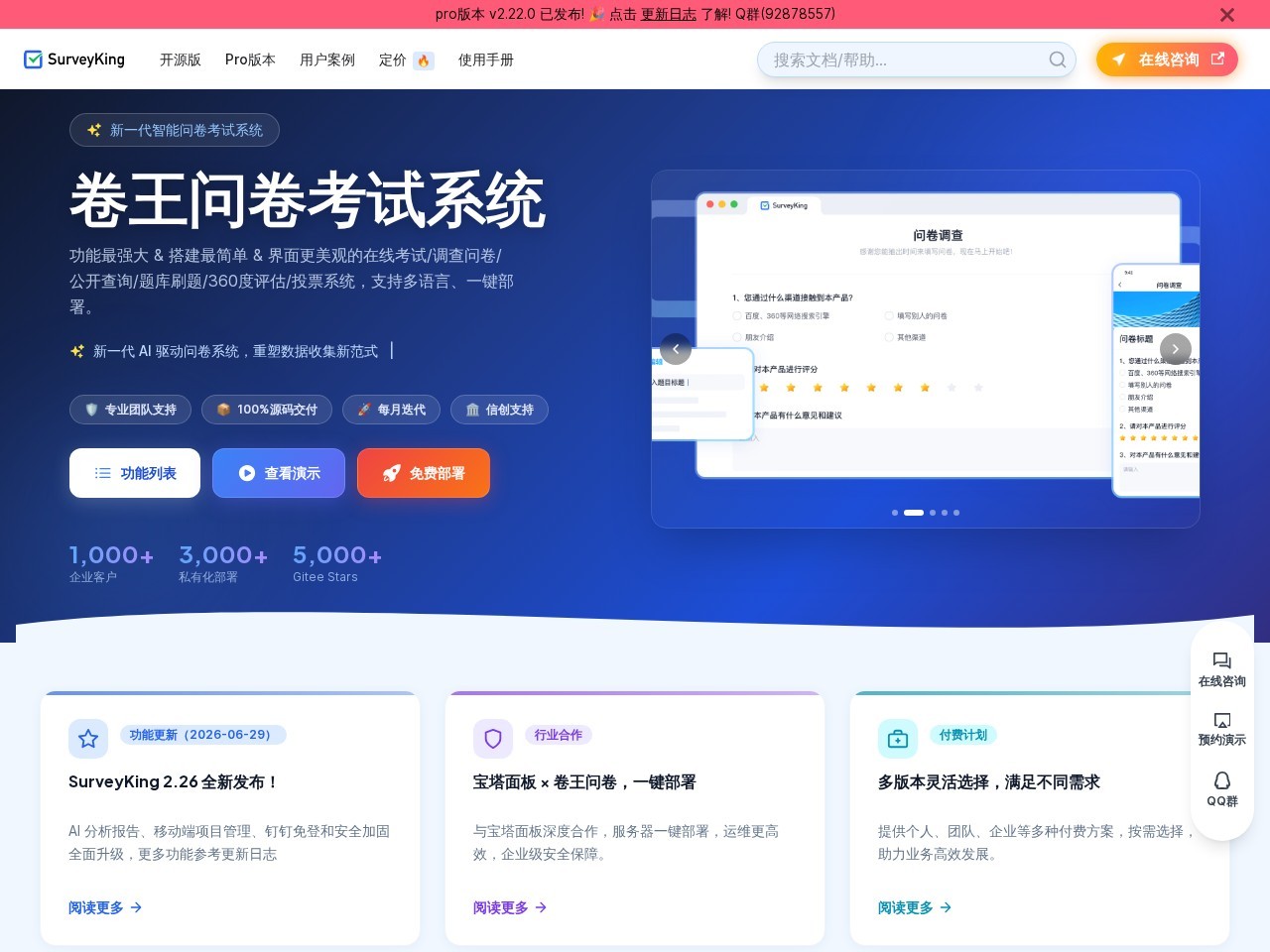Show next carousel slide
1270x952 pixels.
[1176, 348]
